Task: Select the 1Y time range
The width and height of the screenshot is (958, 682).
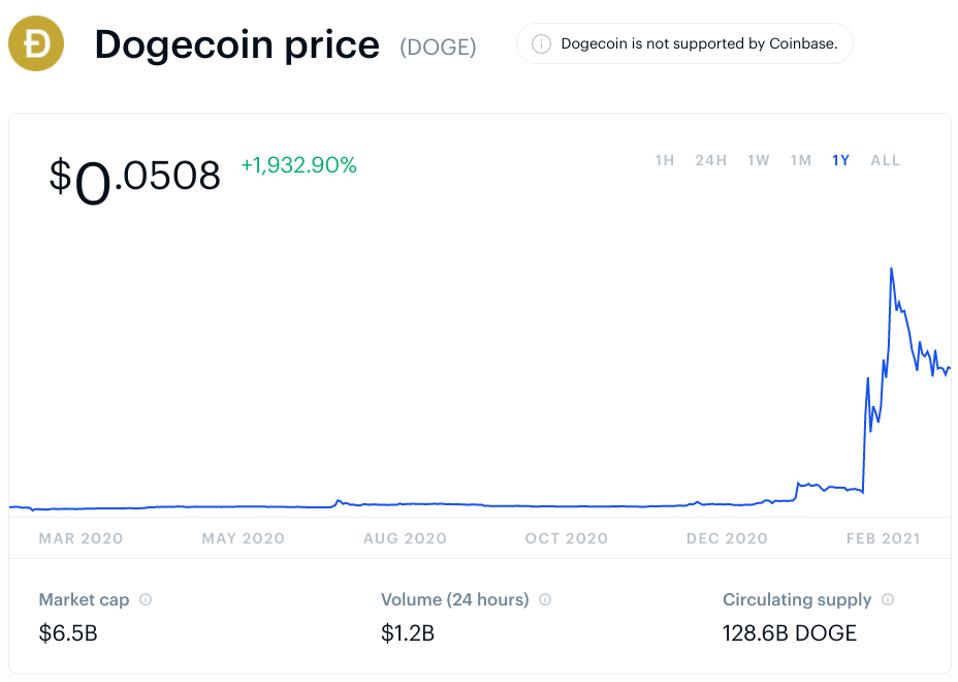Action: (x=841, y=160)
